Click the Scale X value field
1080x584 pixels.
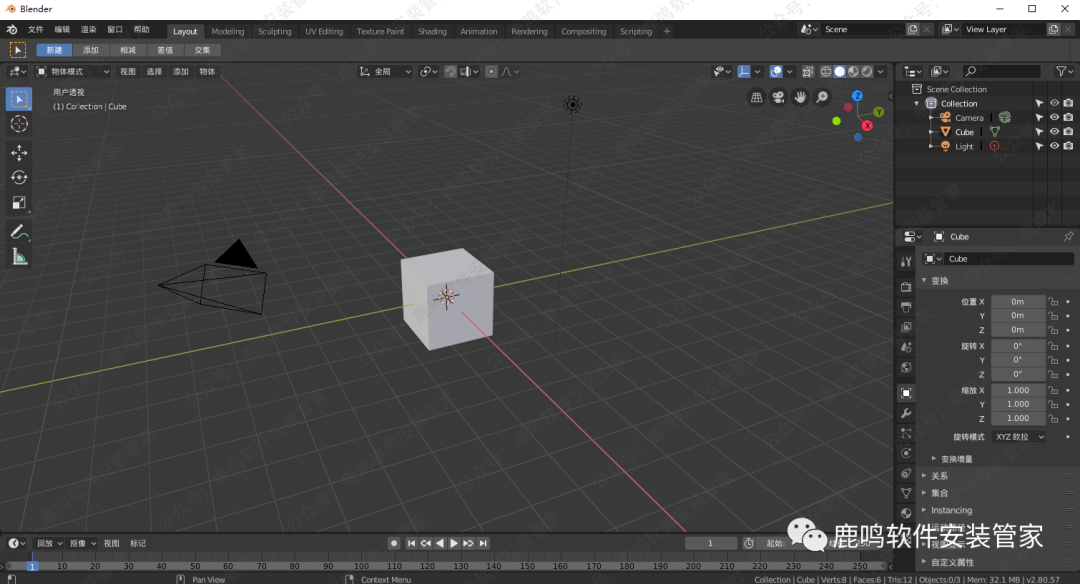tap(1017, 390)
